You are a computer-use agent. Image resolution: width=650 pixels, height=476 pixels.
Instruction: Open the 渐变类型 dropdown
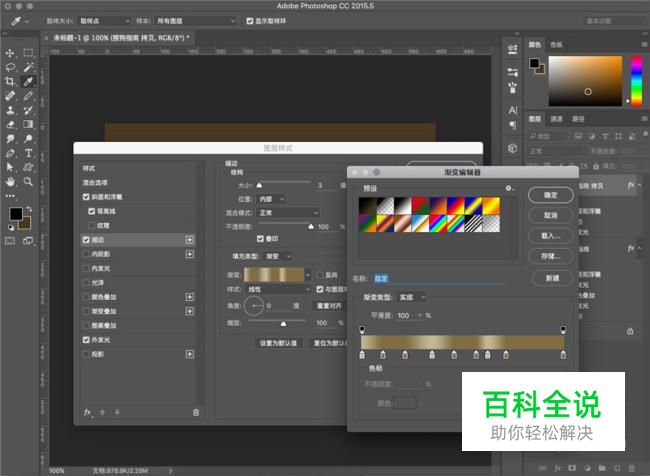pyautogui.click(x=413, y=297)
